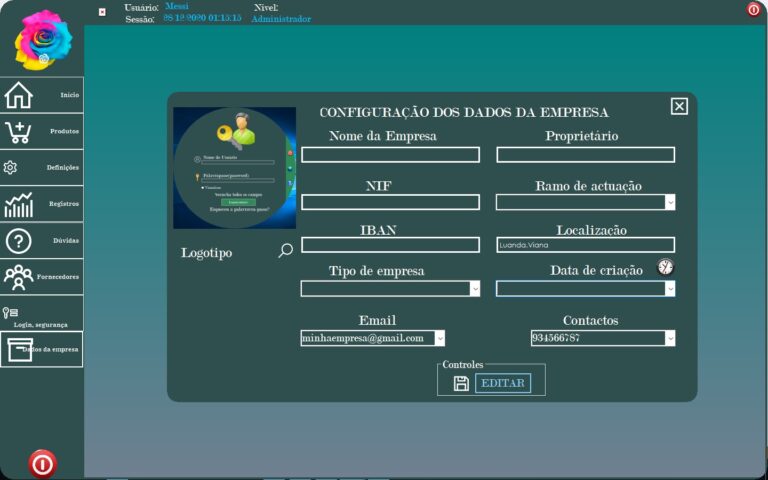
Task: Click the house icon in sidebar
Action: point(19,95)
